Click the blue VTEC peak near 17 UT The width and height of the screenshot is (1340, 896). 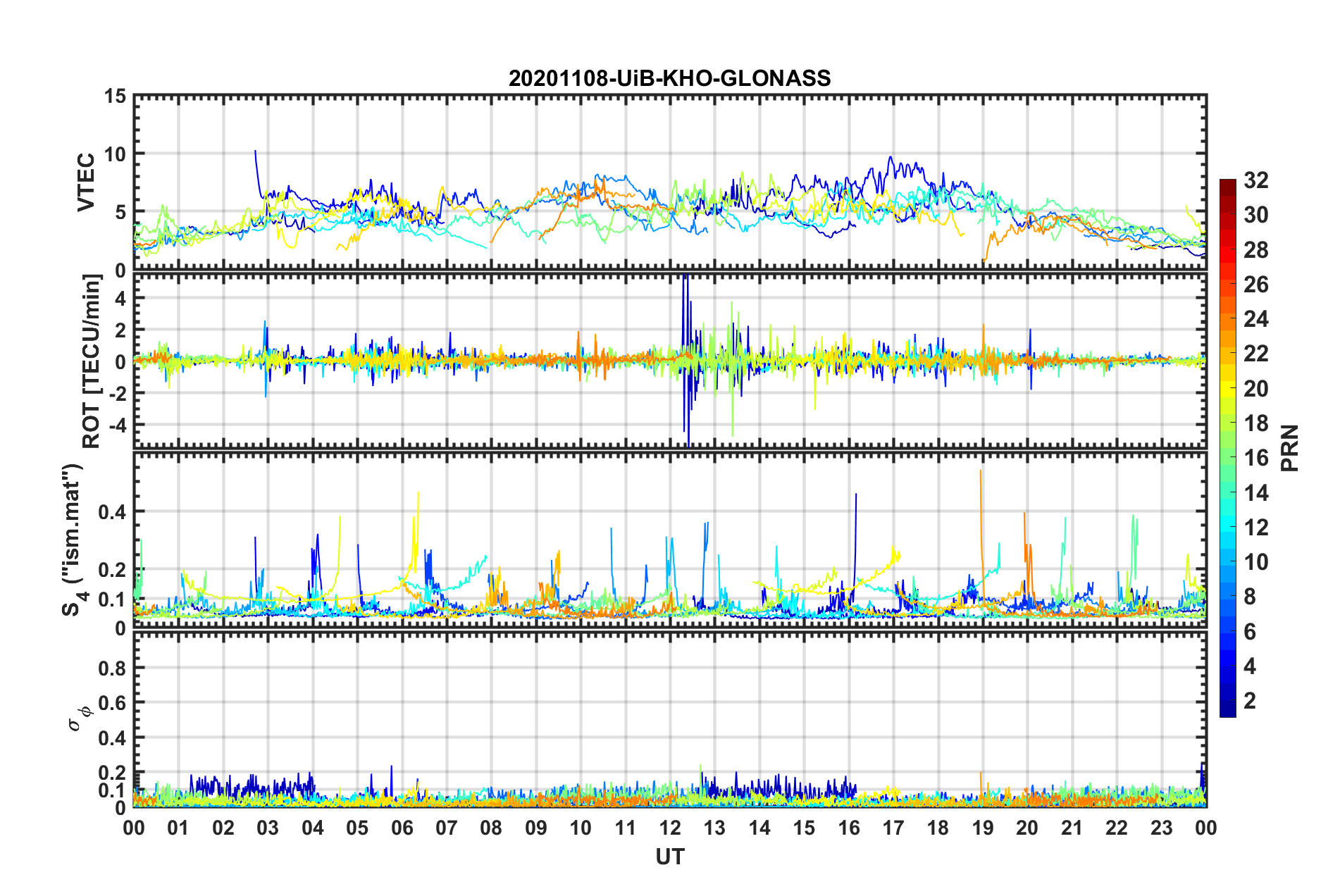point(891,158)
